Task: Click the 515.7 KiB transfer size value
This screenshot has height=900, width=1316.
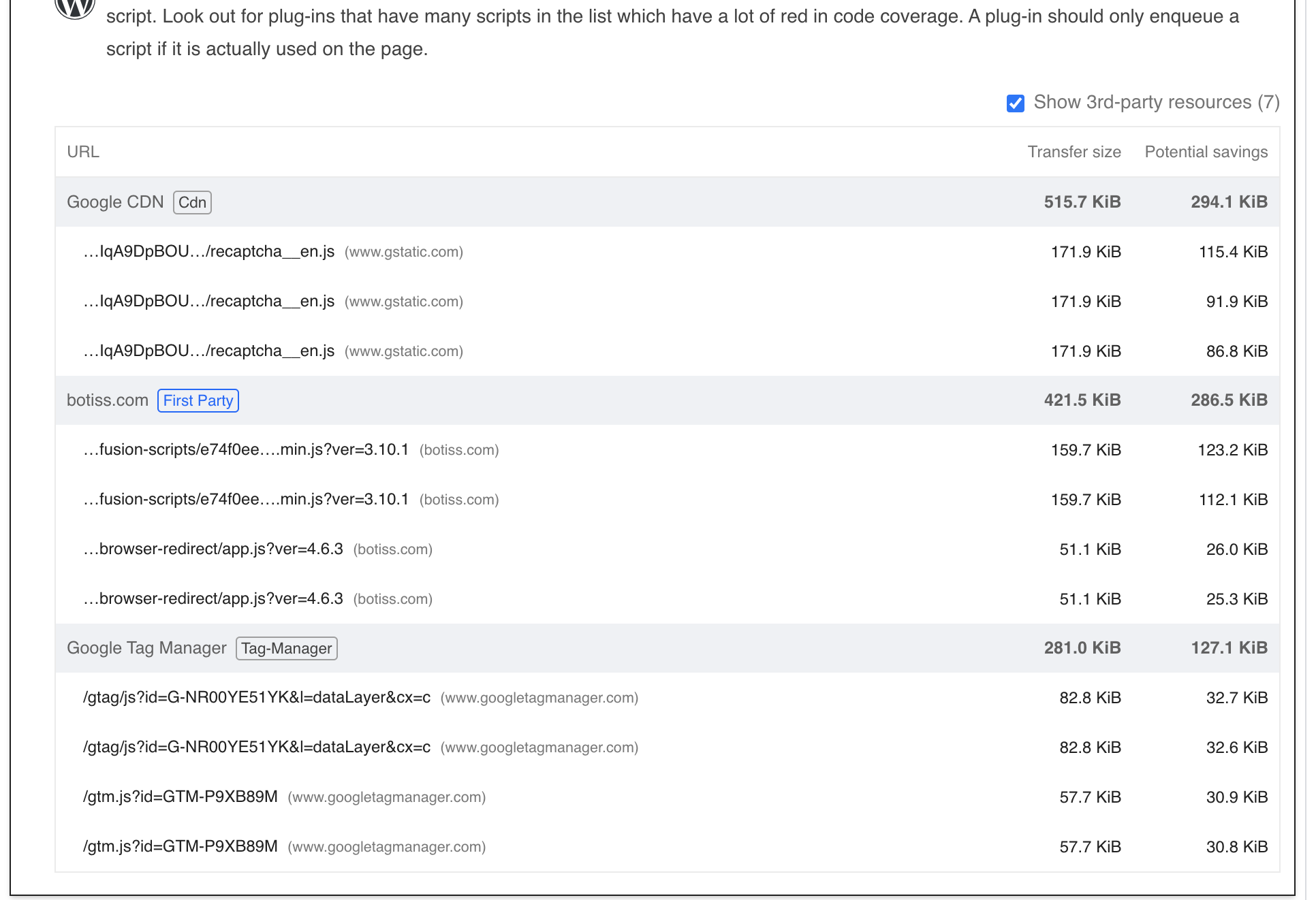Action: tap(1082, 202)
